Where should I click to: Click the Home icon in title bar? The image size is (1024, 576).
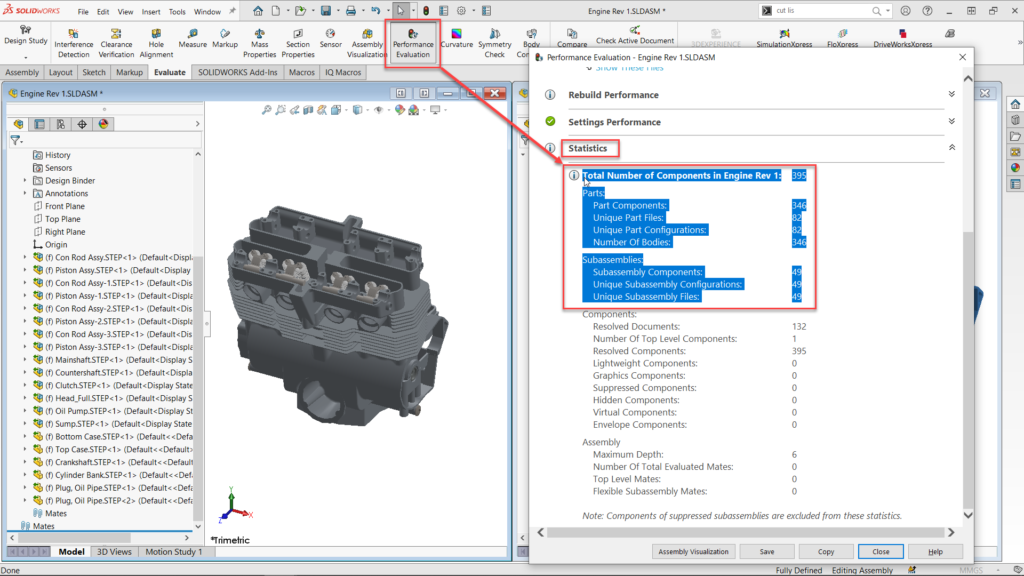(258, 11)
